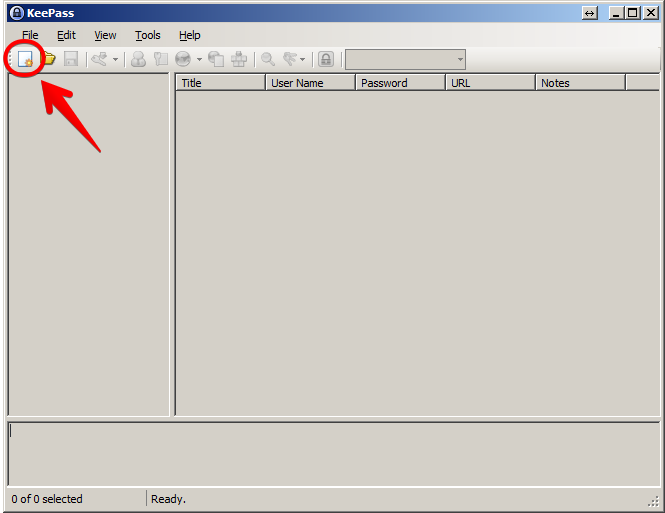
Task: Click the User Name column header
Action: point(310,83)
